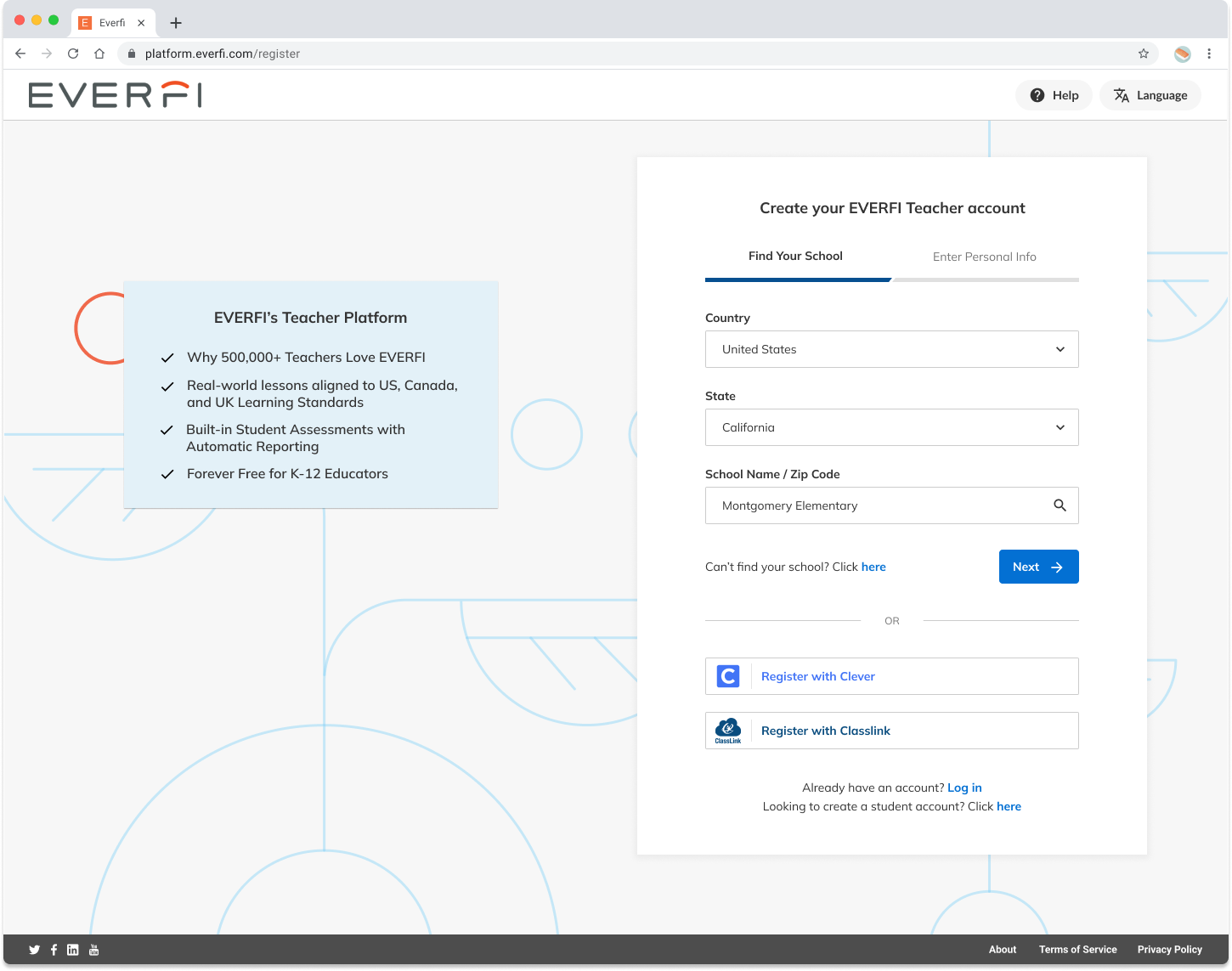The height and width of the screenshot is (971, 1232).
Task: Open the browser profile avatar
Action: click(1183, 54)
